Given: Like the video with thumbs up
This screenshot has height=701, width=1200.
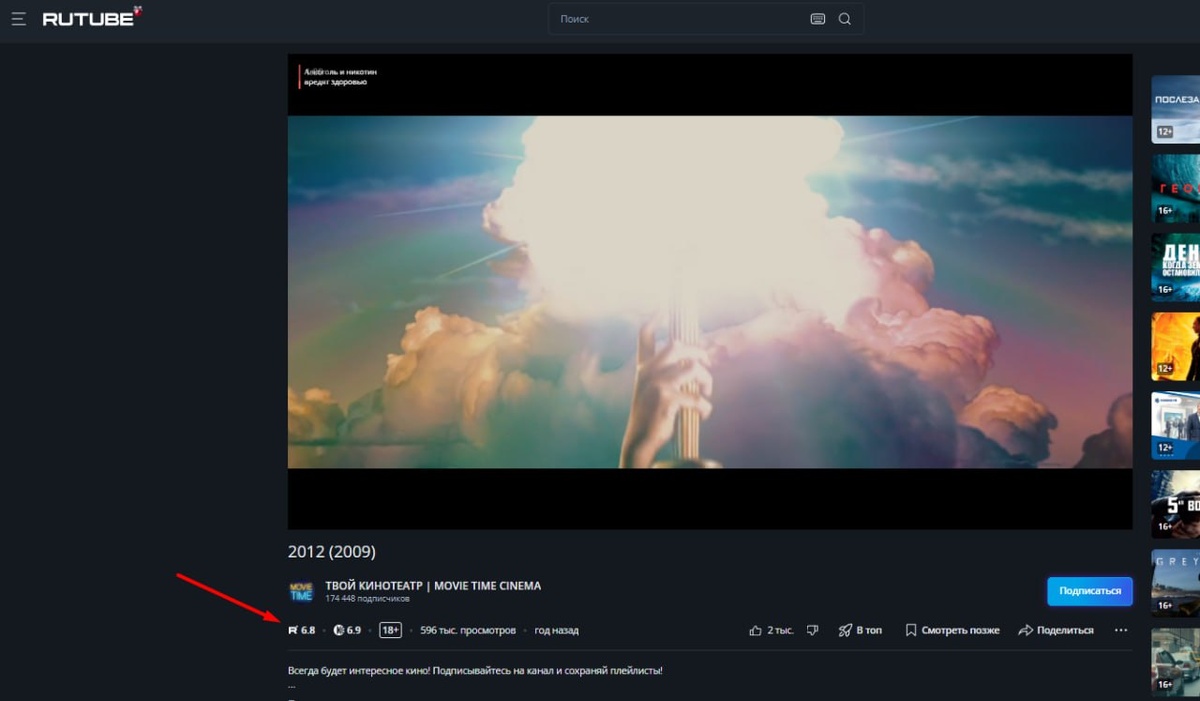Looking at the screenshot, I should [771, 630].
